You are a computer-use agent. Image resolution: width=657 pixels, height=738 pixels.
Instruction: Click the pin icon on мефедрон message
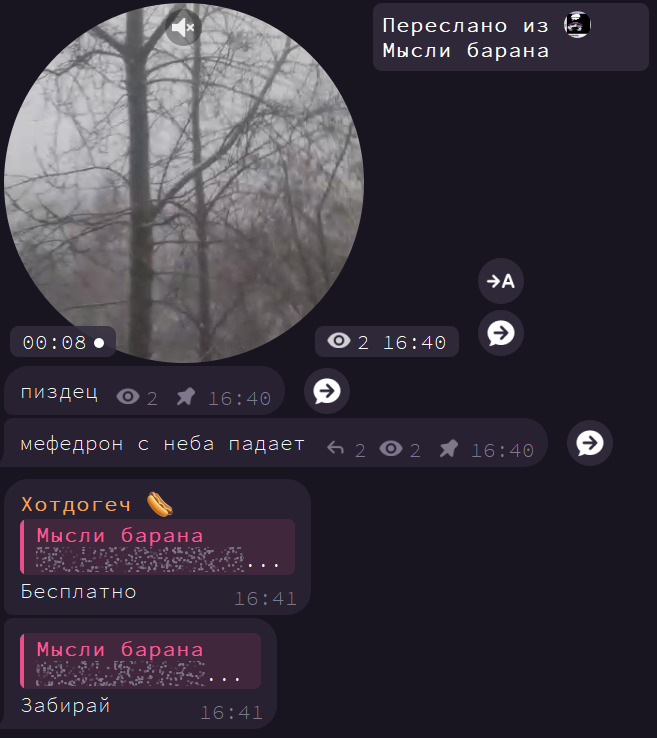449,448
